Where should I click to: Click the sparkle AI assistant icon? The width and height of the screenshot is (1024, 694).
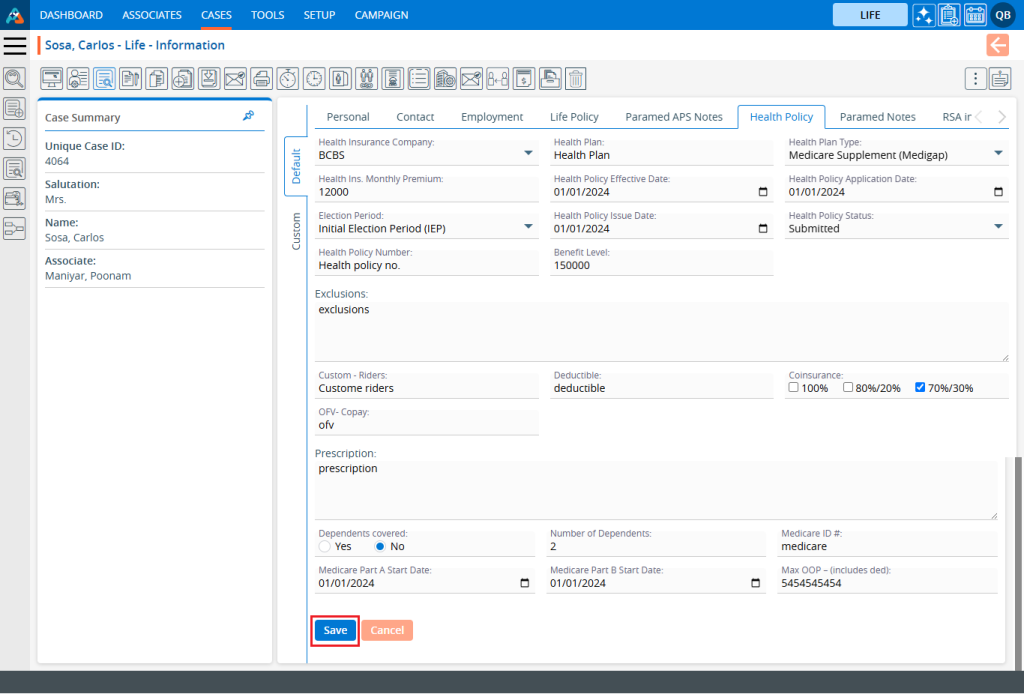923,15
